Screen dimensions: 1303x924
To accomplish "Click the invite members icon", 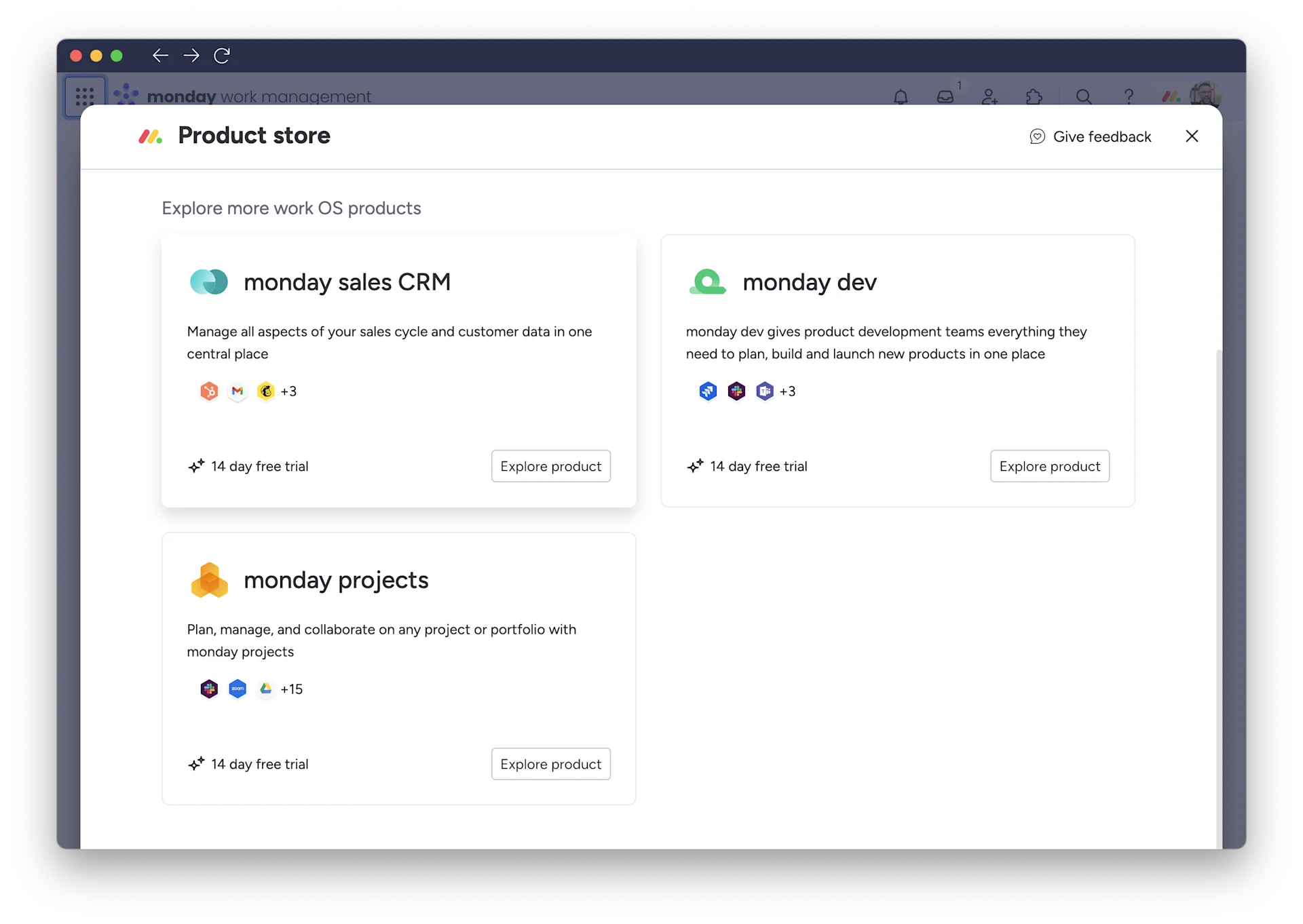I will tap(989, 97).
